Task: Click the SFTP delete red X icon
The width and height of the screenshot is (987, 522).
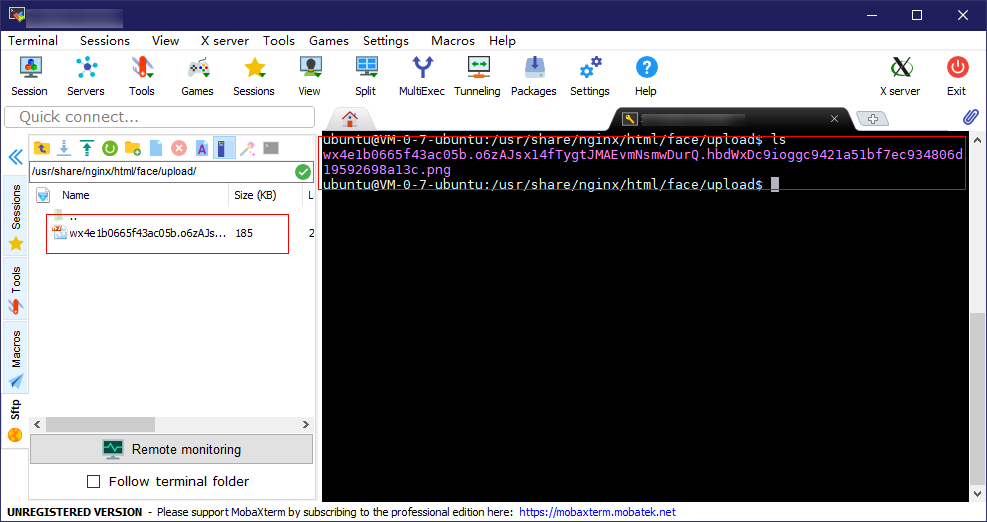Action: (179, 148)
